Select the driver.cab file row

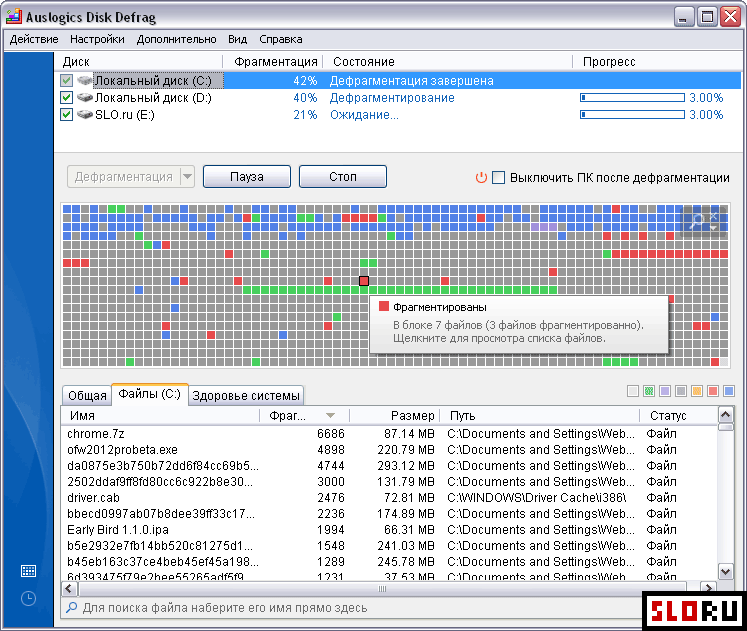tap(390, 498)
